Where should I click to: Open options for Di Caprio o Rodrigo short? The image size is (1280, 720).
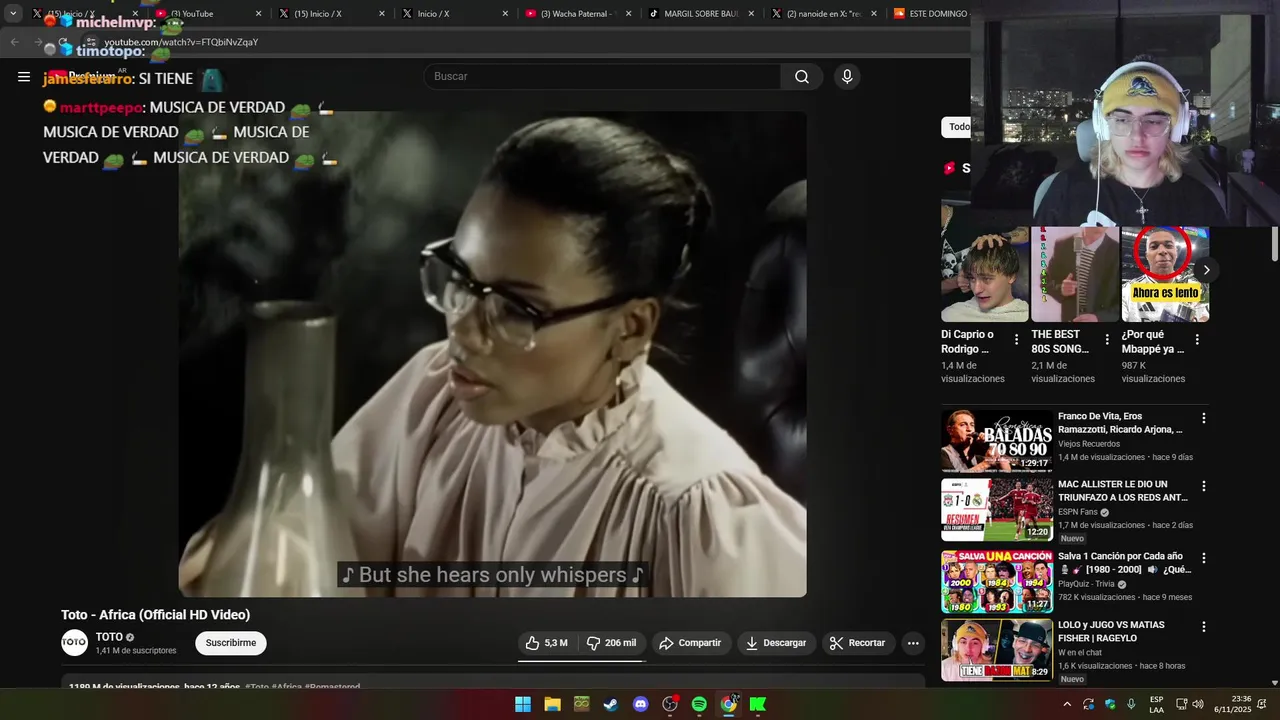click(x=1017, y=340)
